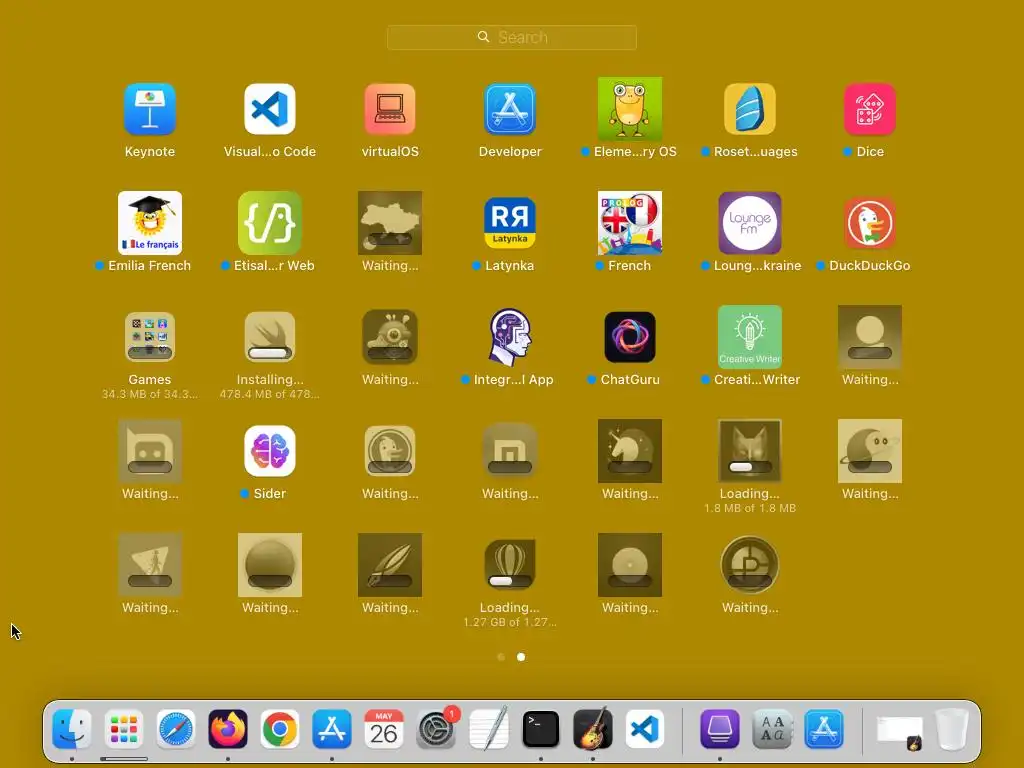Click the loading wolf app icon
1024x768 pixels.
click(750, 451)
